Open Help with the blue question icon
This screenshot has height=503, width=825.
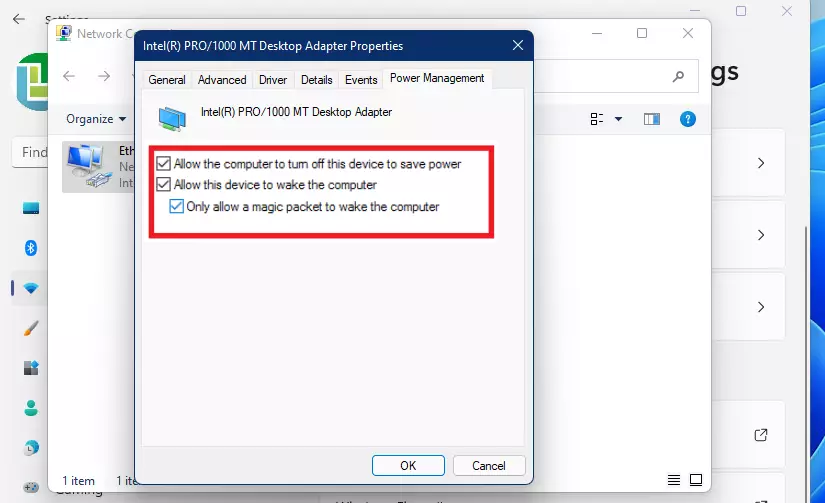coord(688,119)
